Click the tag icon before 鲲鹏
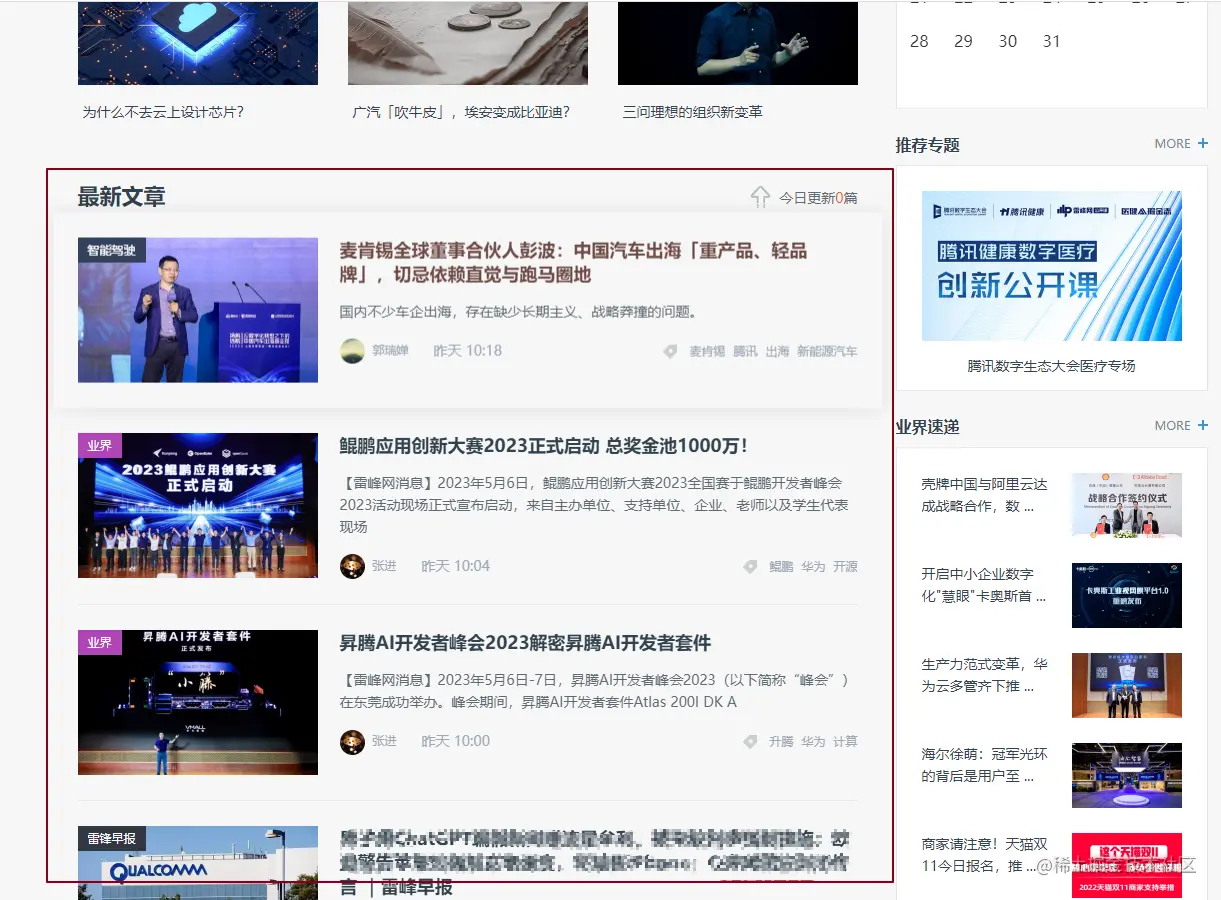 tap(750, 567)
